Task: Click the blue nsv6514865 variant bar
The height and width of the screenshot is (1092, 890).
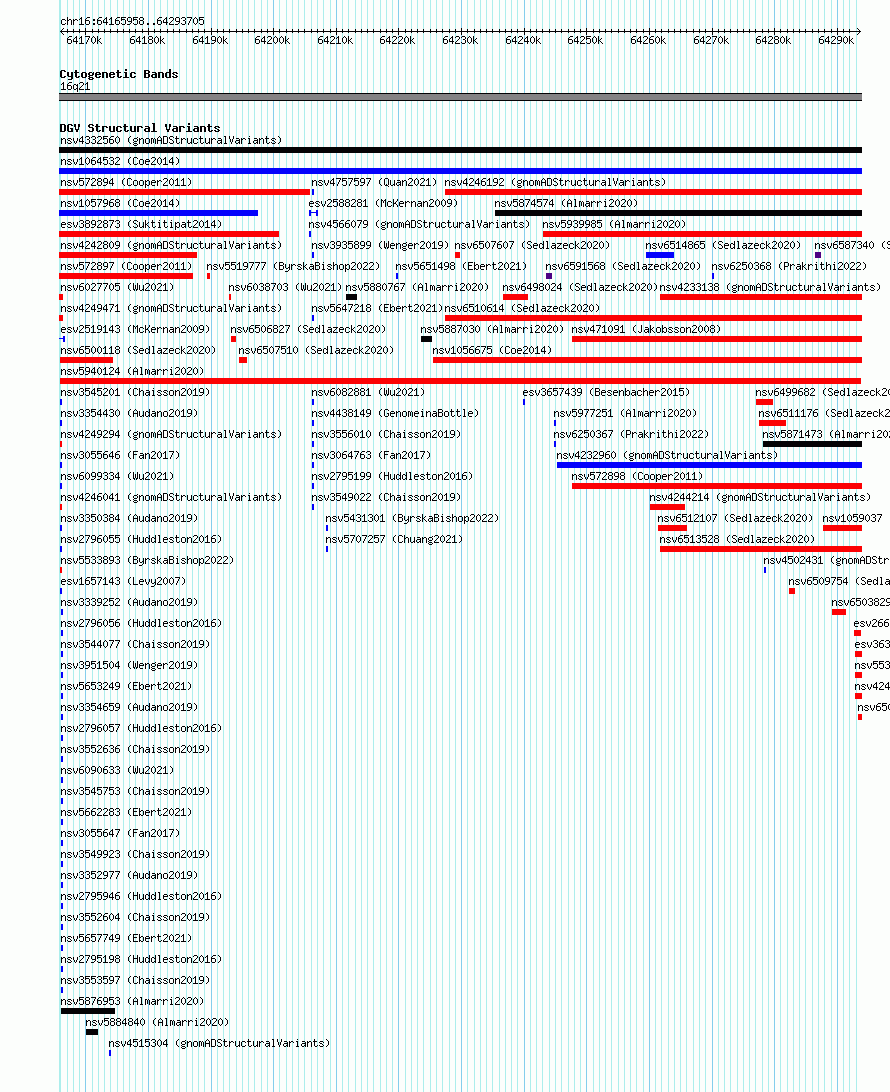Action: 659,255
